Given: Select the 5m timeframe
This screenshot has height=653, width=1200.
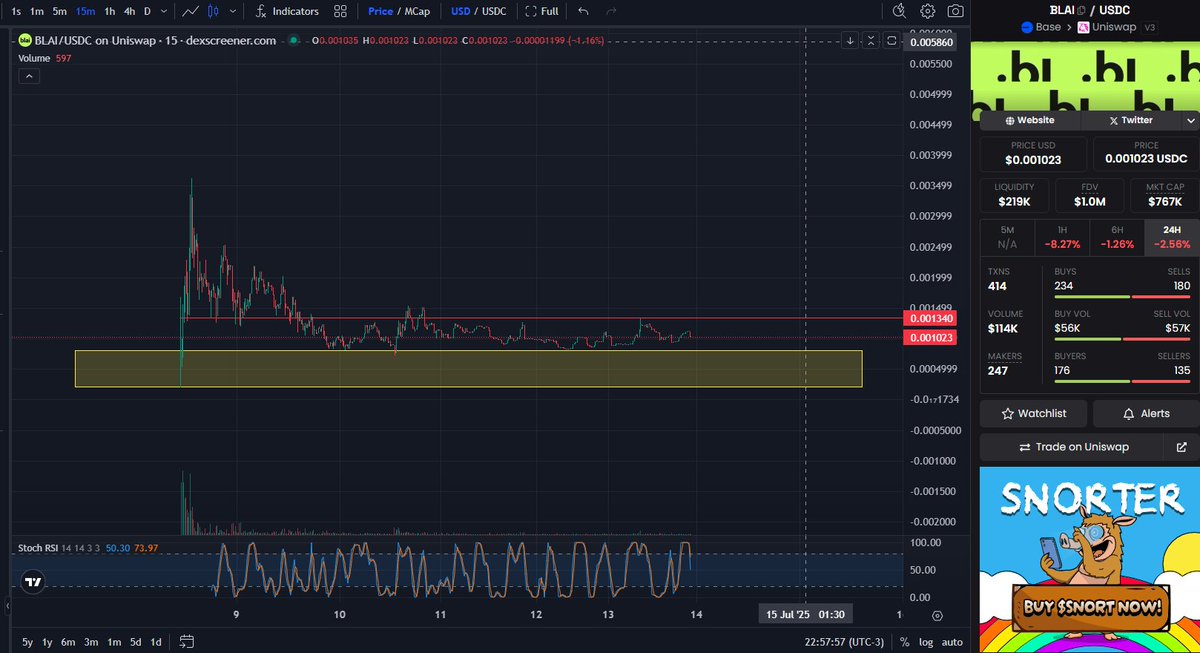Looking at the screenshot, I should click(60, 11).
